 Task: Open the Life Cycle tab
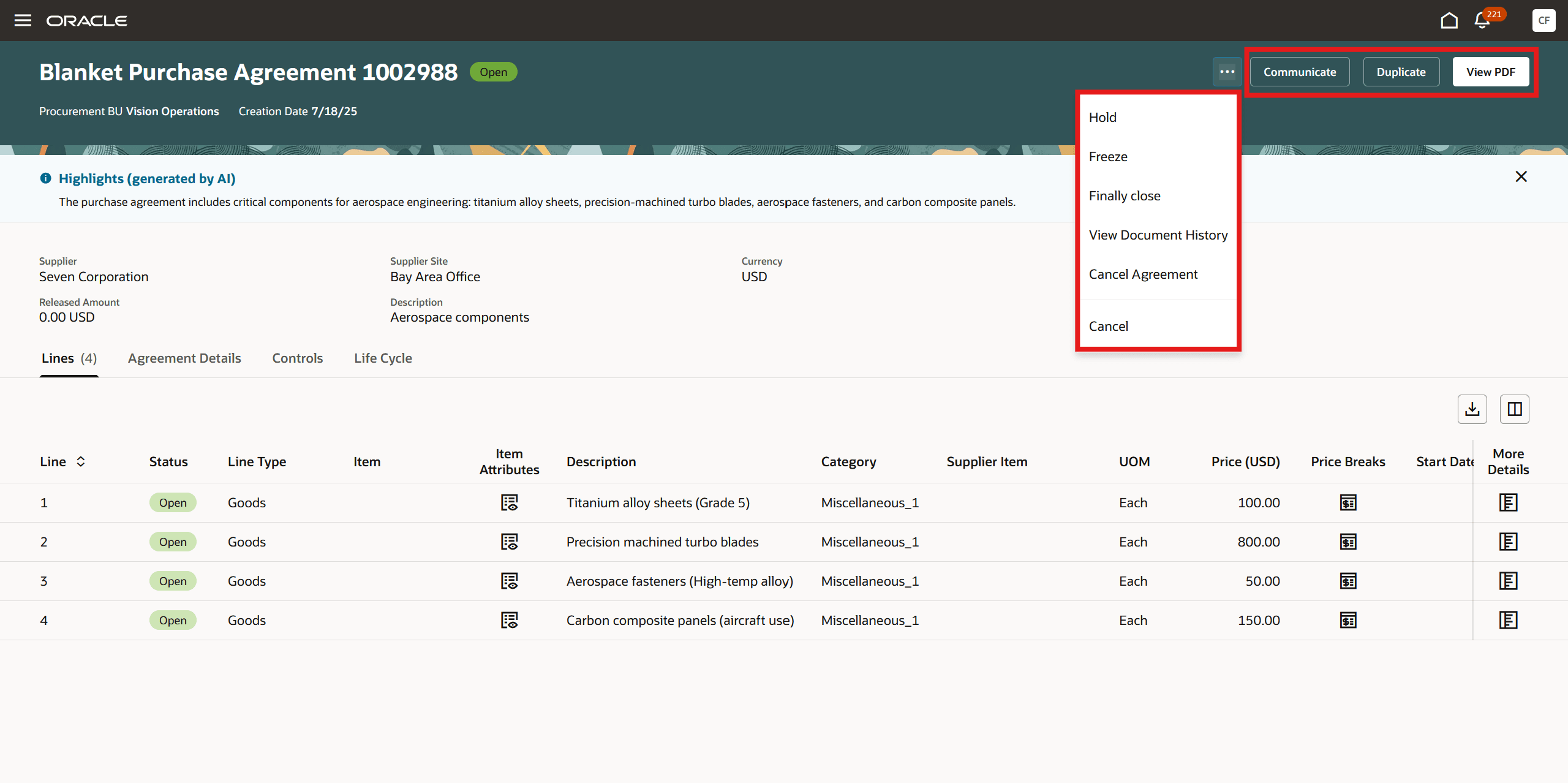383,358
